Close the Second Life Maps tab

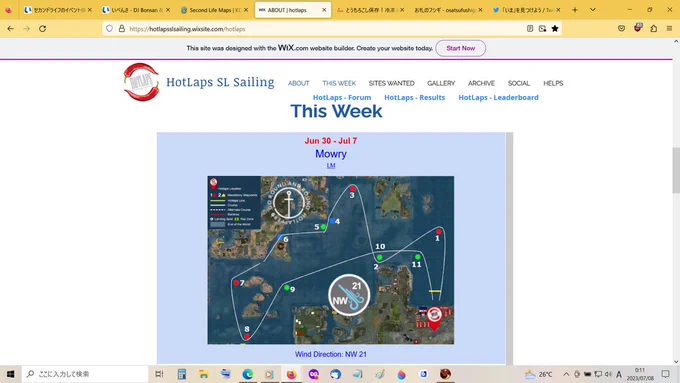click(246, 10)
